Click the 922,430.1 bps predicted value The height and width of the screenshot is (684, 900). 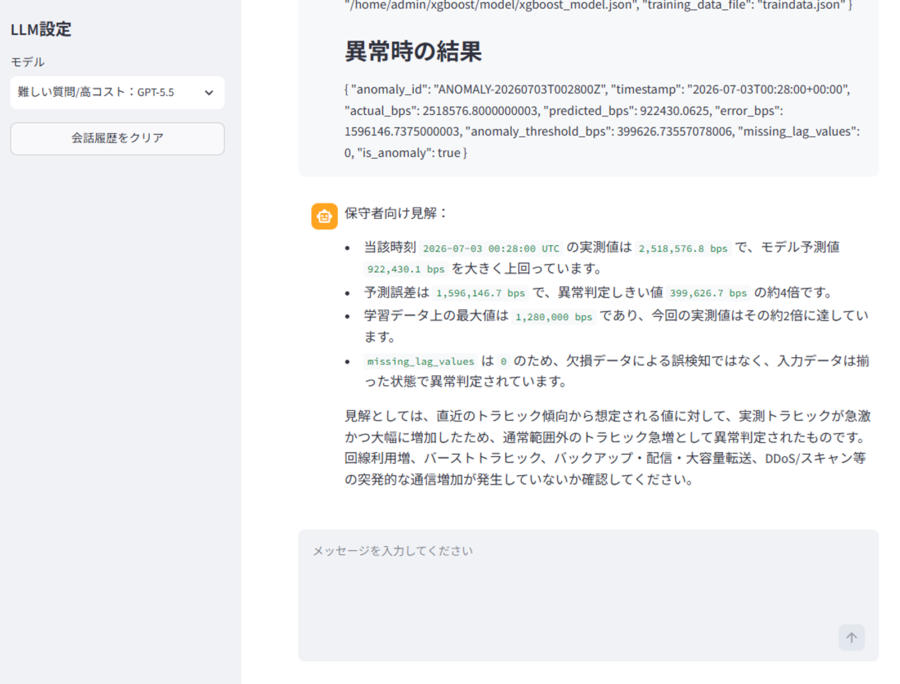406,269
